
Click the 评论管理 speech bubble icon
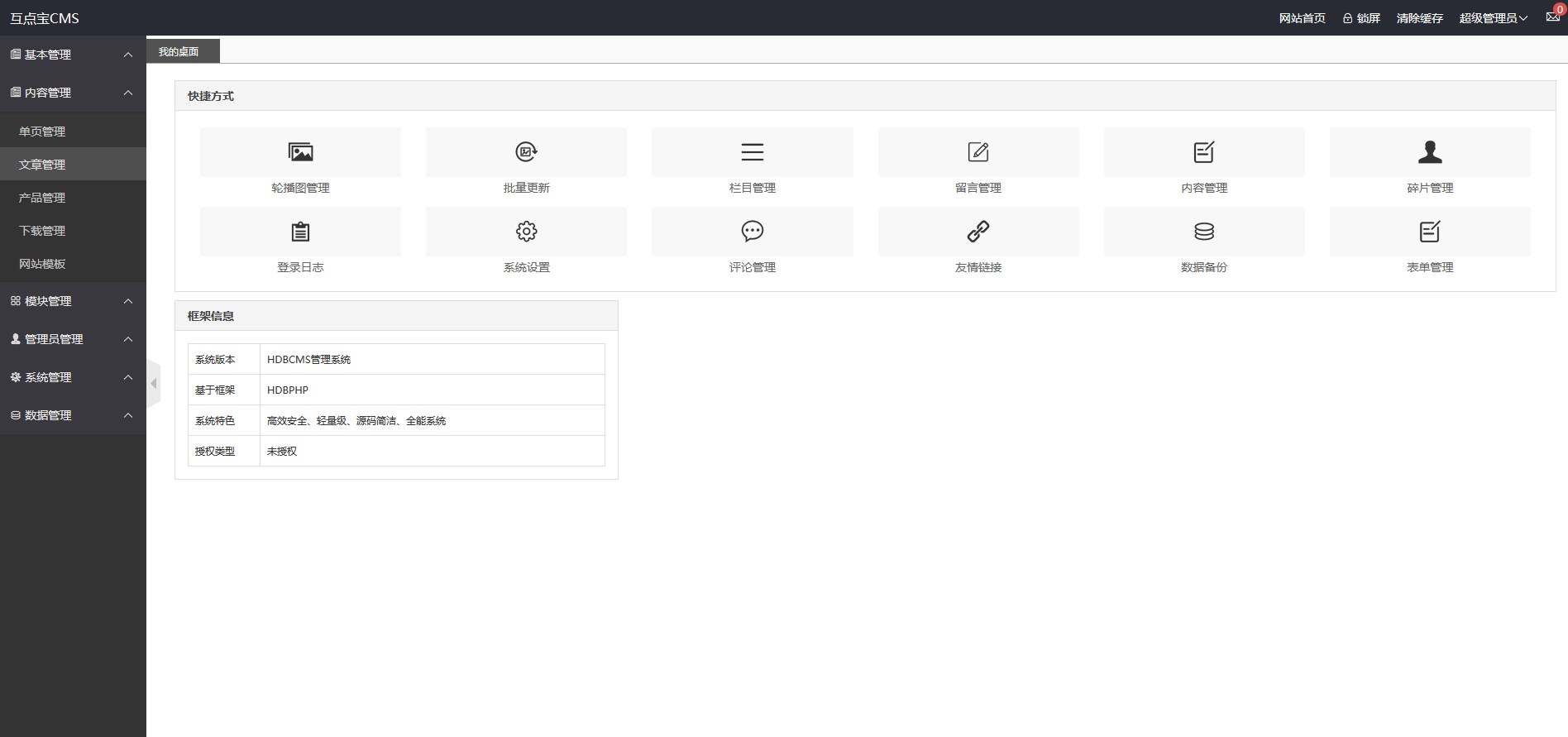pos(752,232)
